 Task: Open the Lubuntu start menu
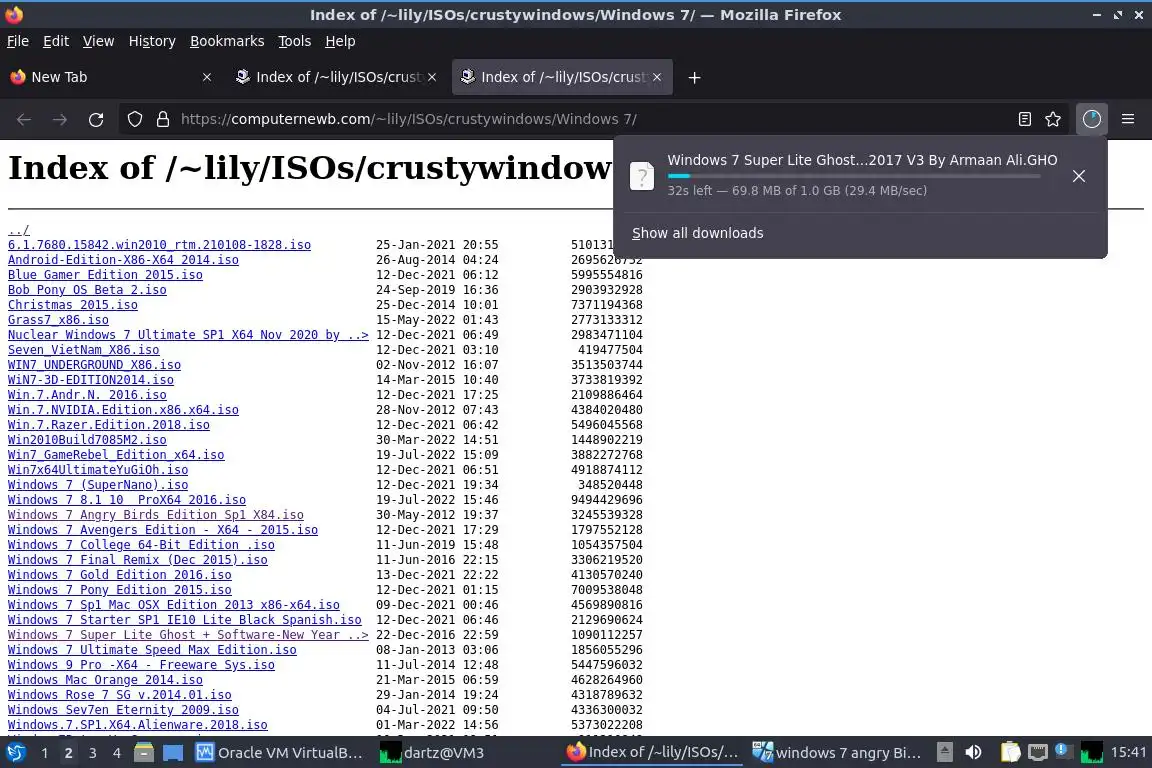(15, 753)
